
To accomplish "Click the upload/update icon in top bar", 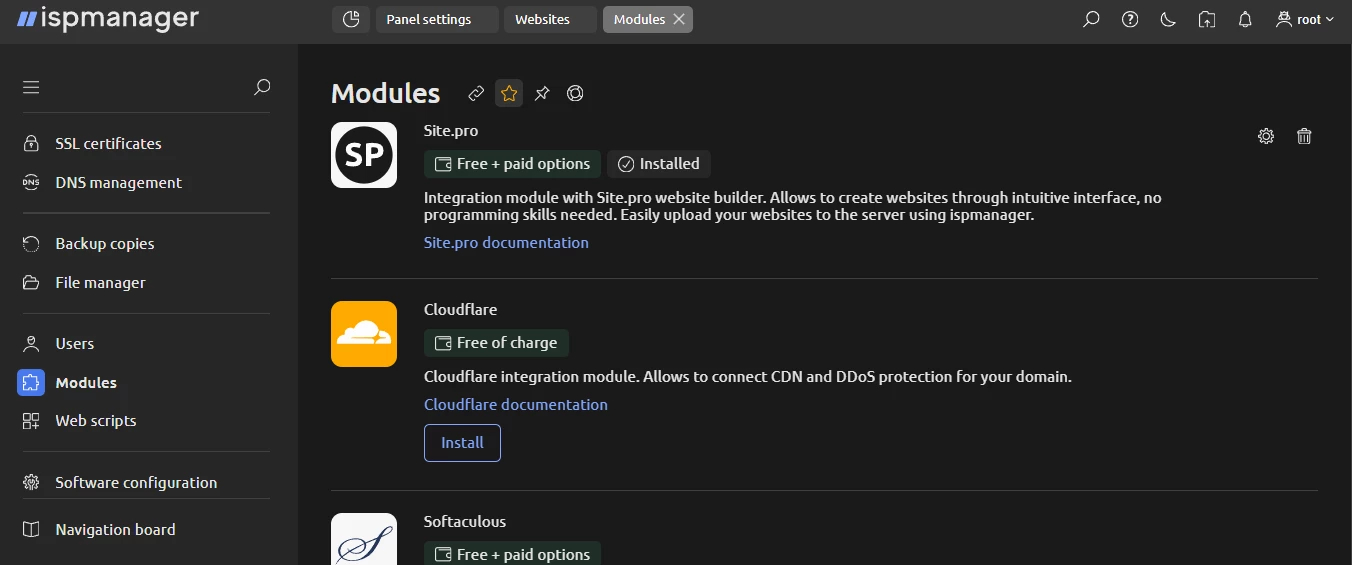I will pos(1207,19).
